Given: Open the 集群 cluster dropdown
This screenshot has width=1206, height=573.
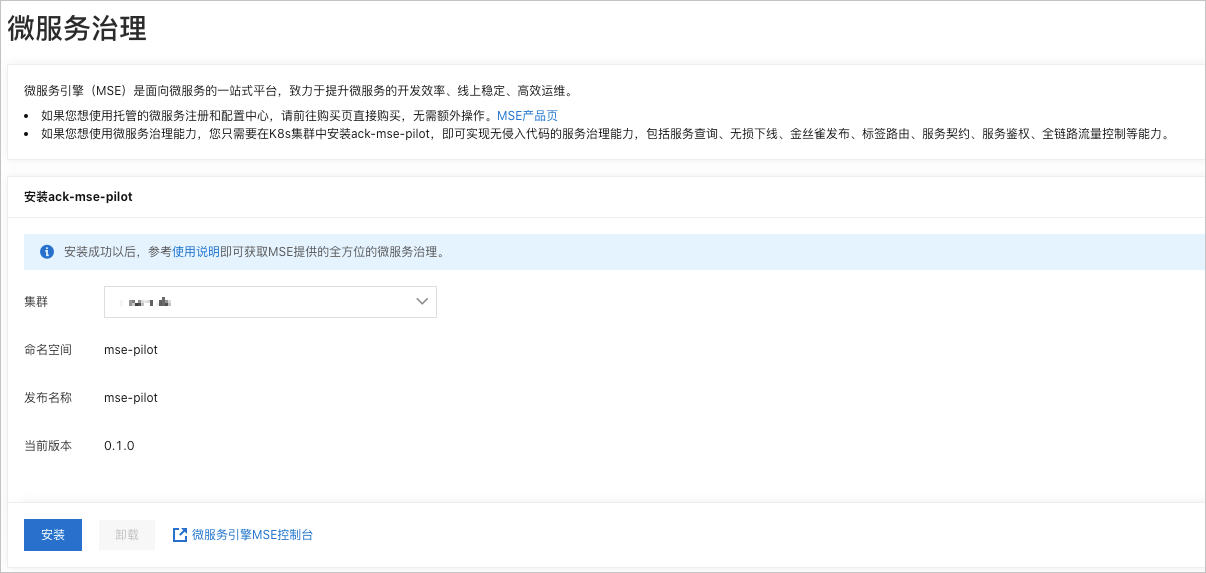Looking at the screenshot, I should coord(270,301).
